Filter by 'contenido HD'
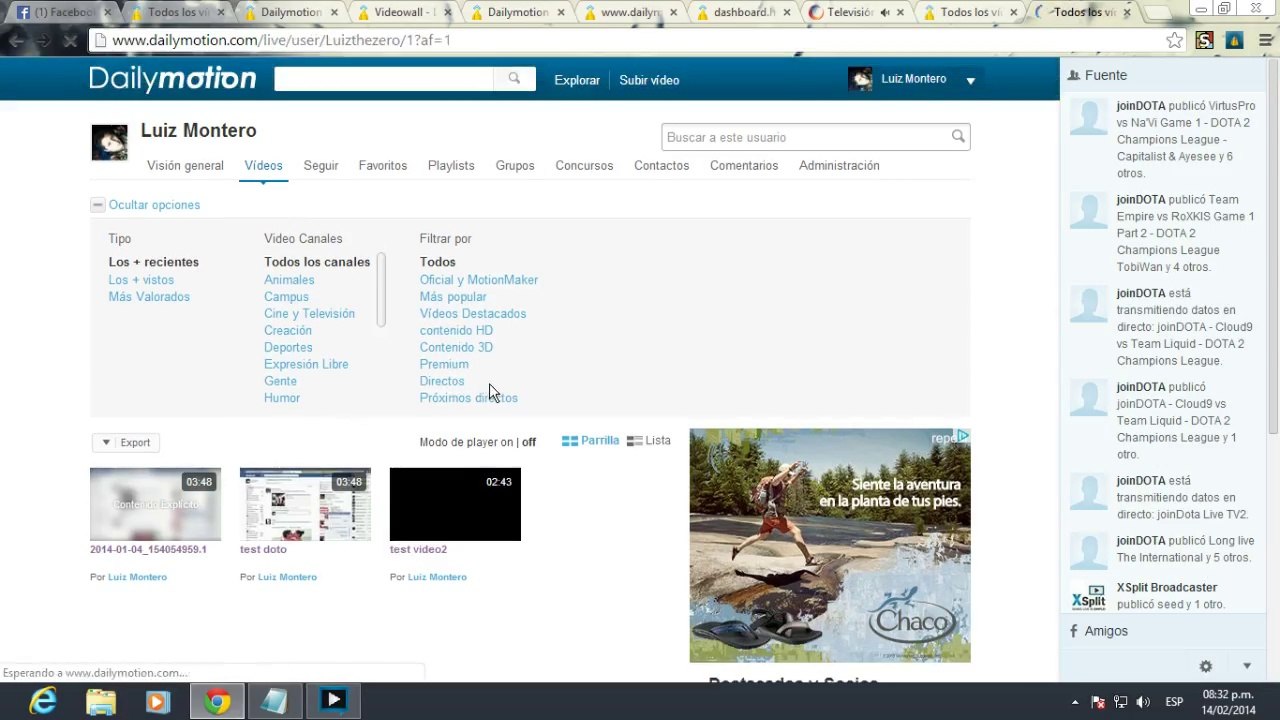The width and height of the screenshot is (1280, 720). (x=456, y=331)
